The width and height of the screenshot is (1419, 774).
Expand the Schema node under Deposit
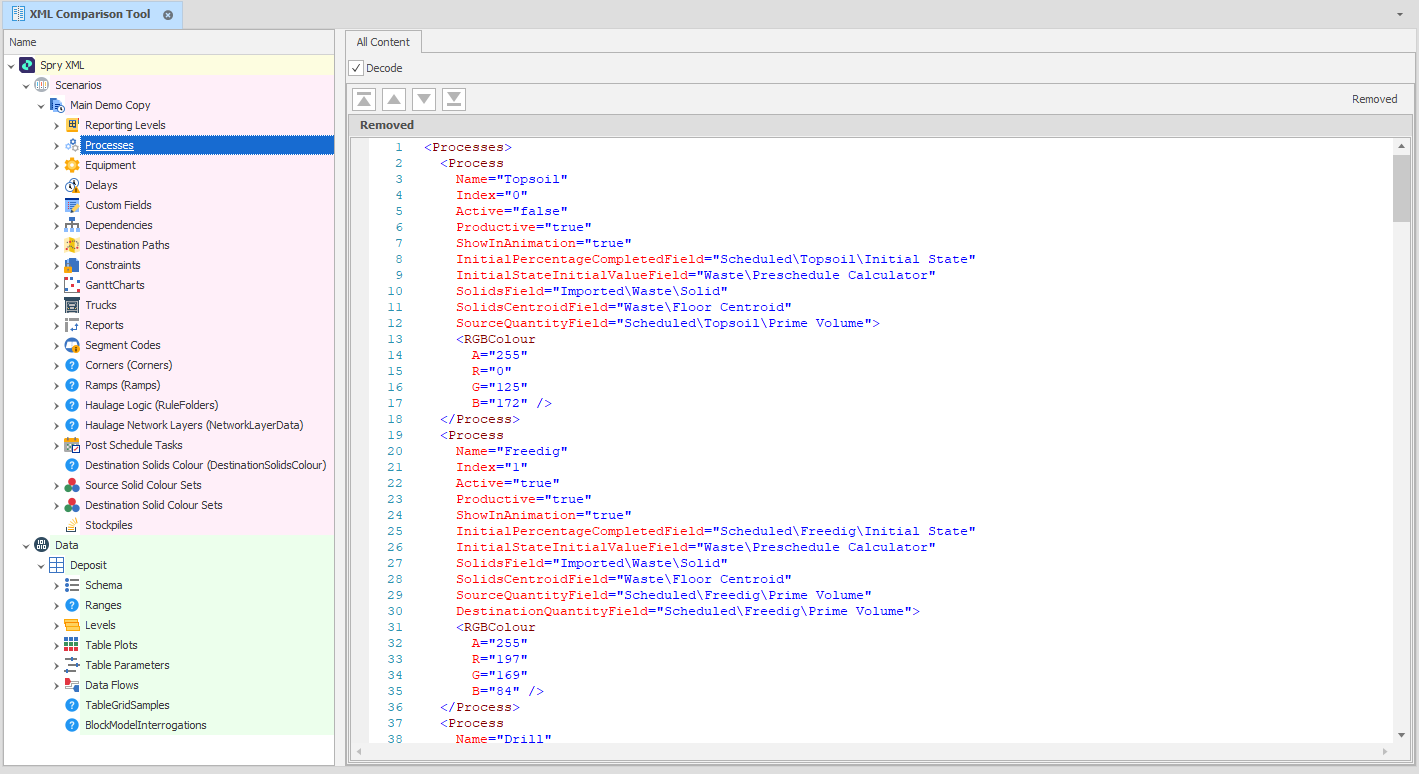(x=57, y=585)
